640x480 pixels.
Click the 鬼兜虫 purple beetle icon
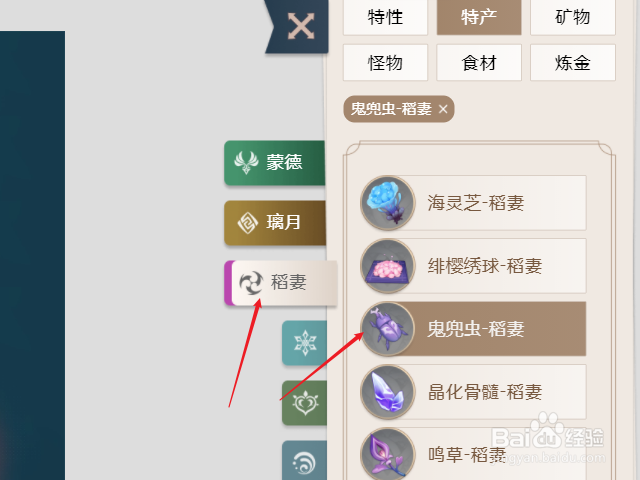388,329
